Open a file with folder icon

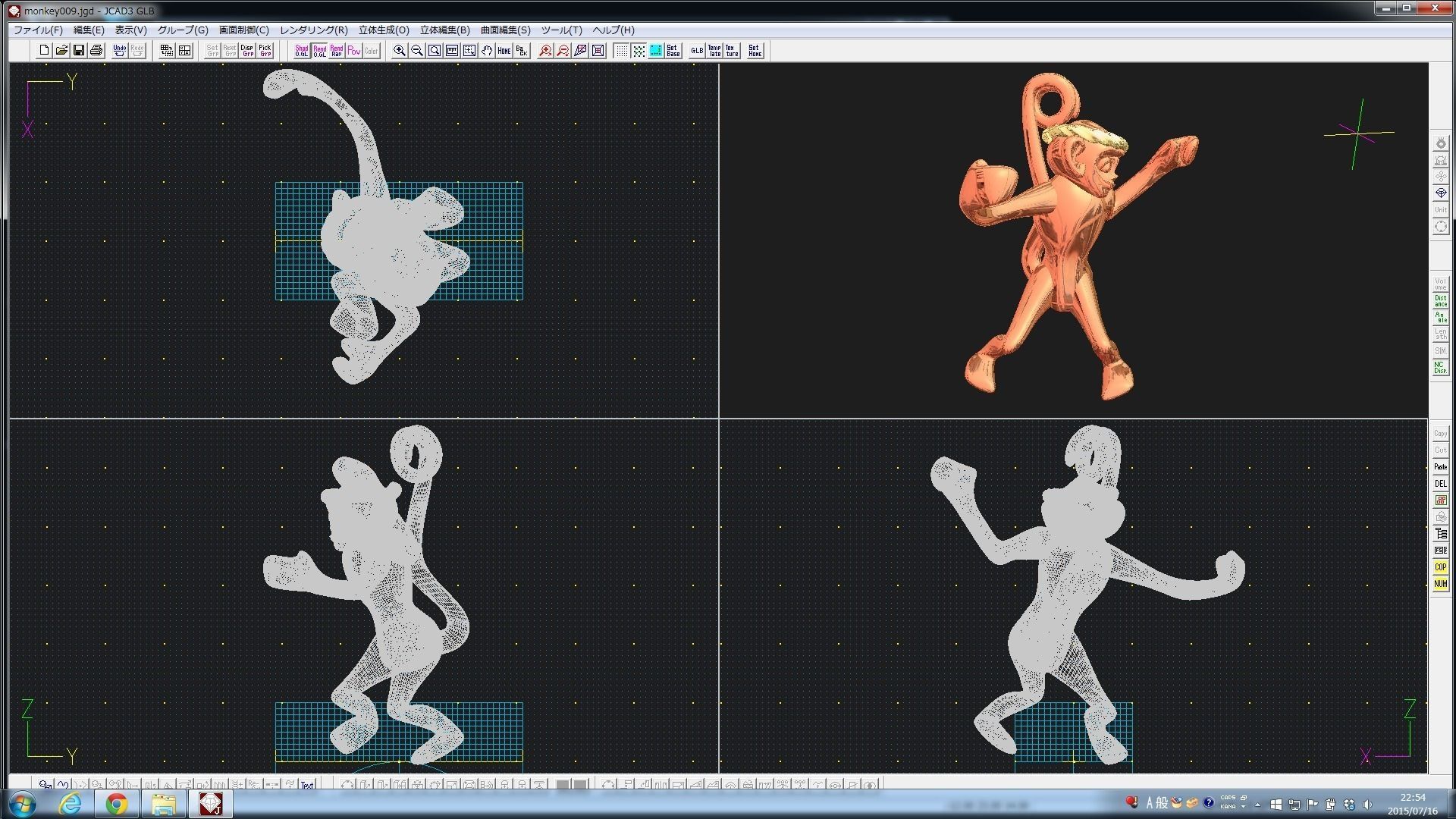(x=61, y=51)
